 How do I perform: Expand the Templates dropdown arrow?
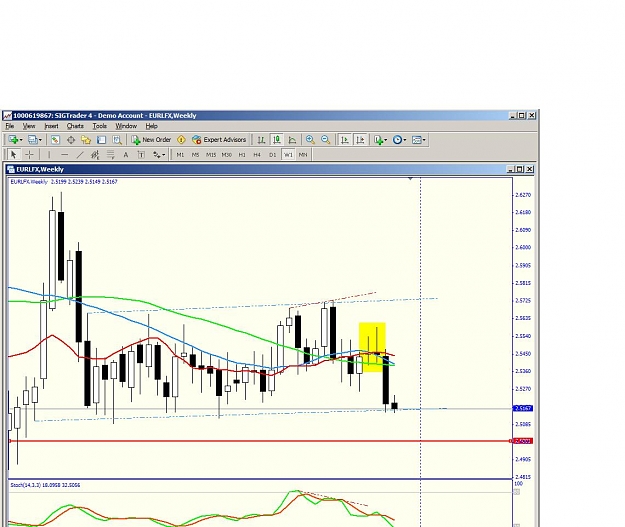(424, 140)
